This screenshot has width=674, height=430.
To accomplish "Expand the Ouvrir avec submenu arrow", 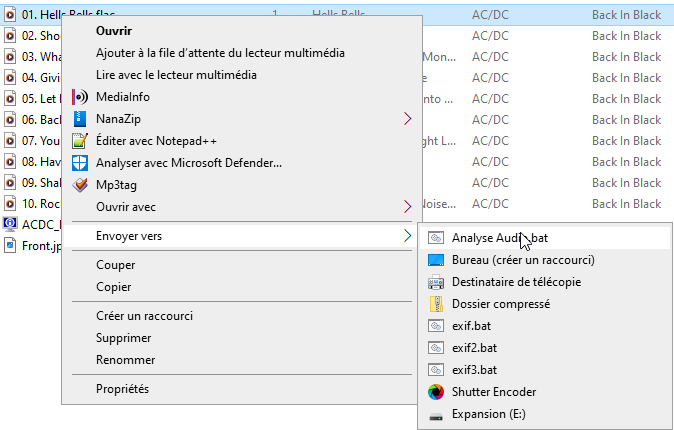I will pyautogui.click(x=407, y=207).
